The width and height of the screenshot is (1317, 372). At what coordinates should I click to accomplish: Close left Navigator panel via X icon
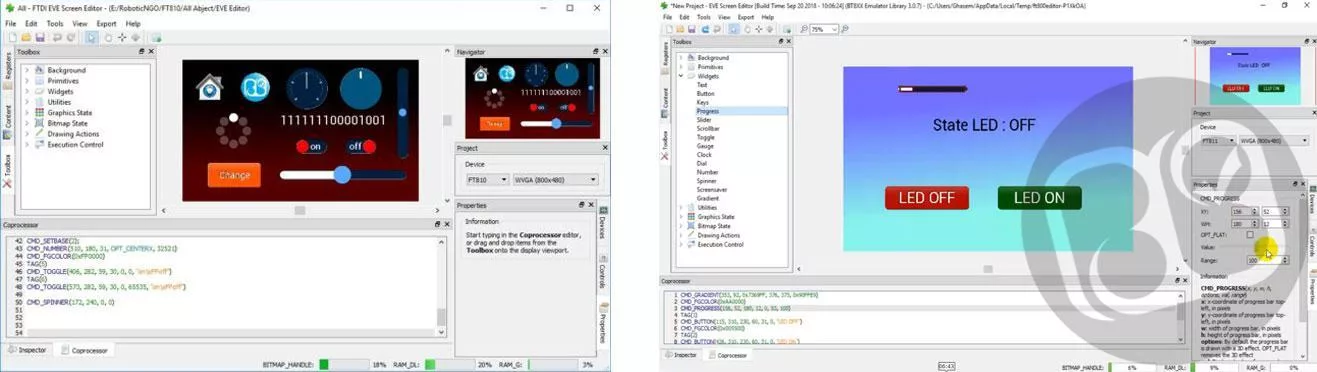click(x=605, y=51)
